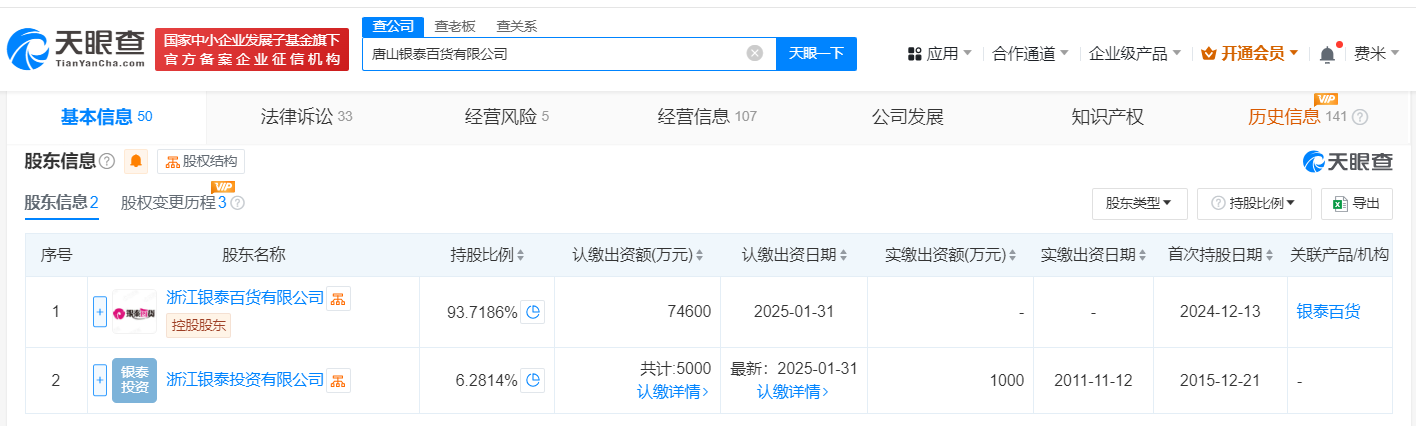Open help icon next to 股东信息 heading
This screenshot has width=1416, height=426.
pos(107,161)
